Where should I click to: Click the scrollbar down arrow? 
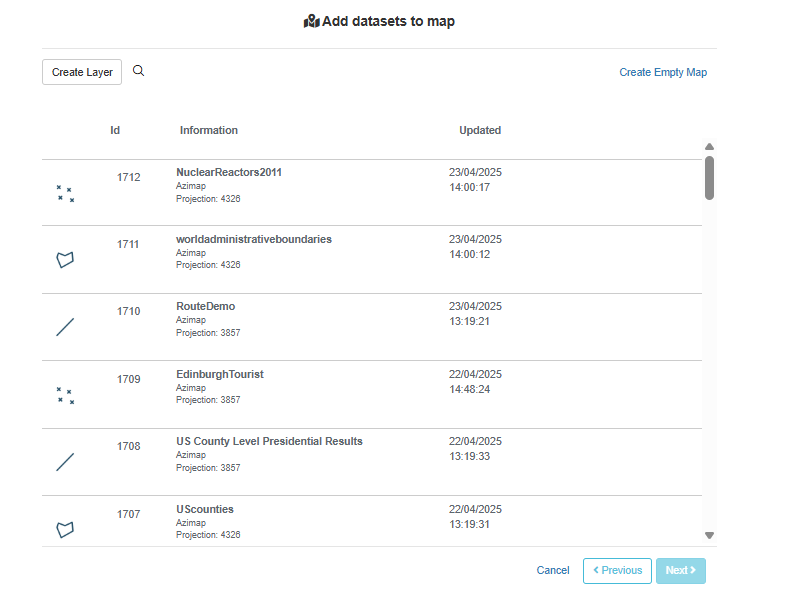709,536
